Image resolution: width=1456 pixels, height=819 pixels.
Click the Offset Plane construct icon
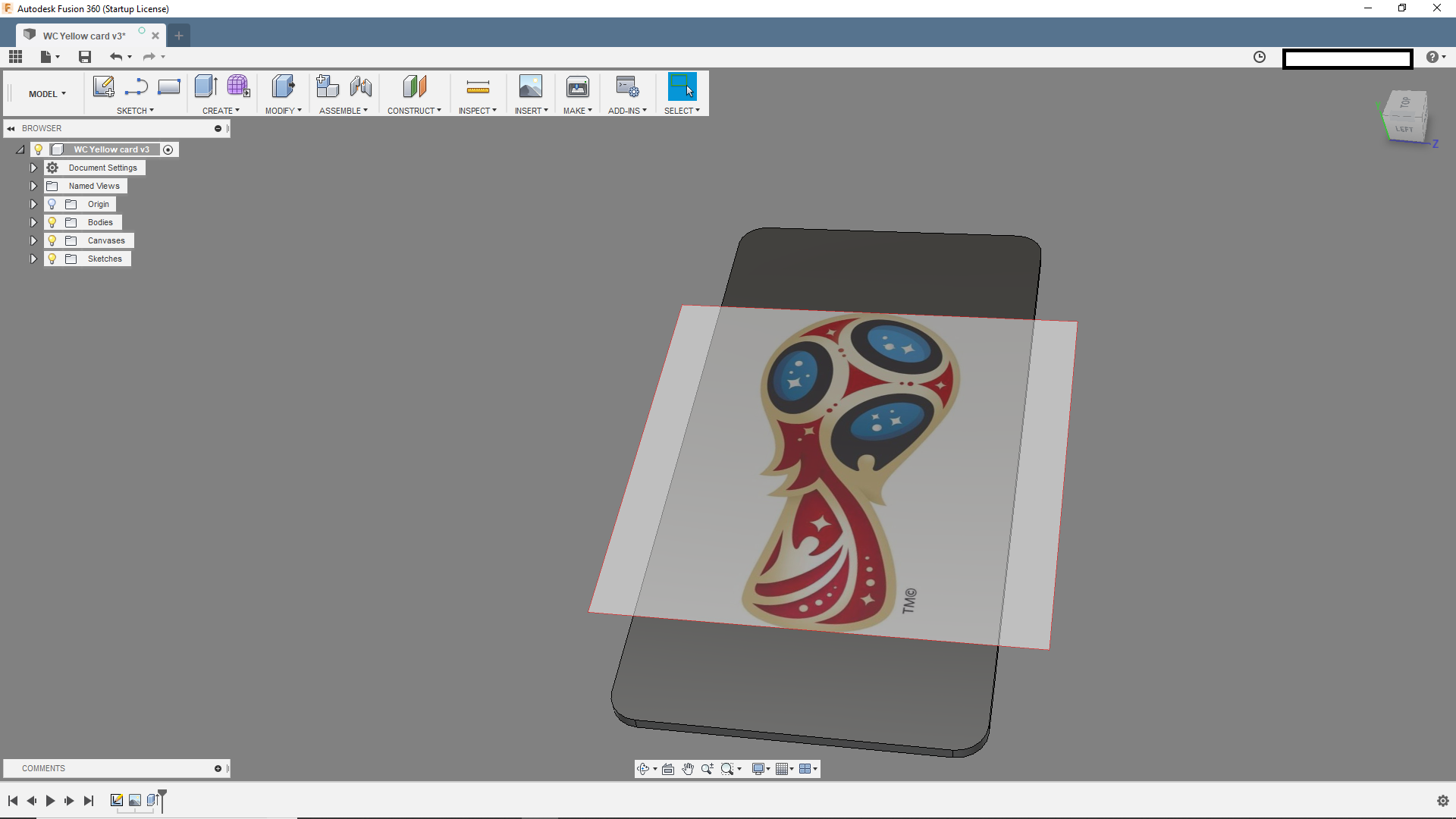(414, 86)
